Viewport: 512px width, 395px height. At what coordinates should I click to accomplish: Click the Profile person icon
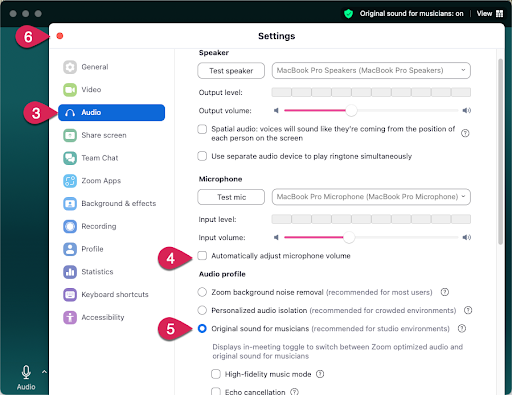pos(70,249)
